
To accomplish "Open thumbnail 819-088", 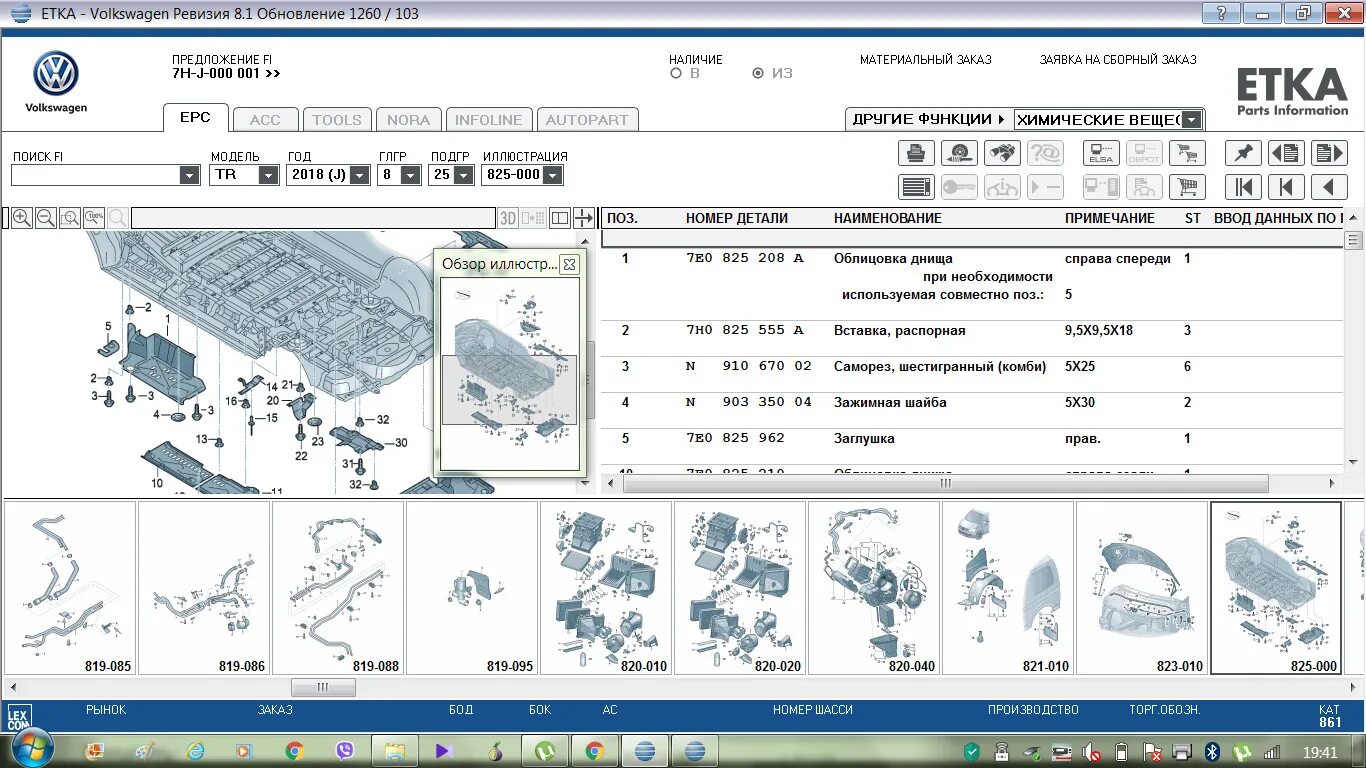I will click(338, 588).
